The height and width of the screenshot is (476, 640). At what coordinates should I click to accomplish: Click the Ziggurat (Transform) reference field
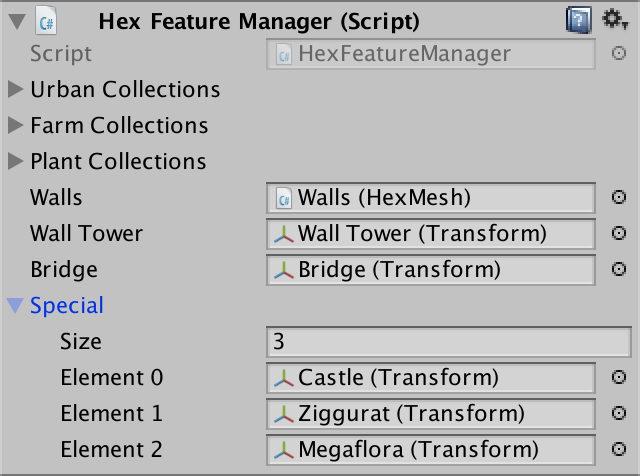pos(432,413)
